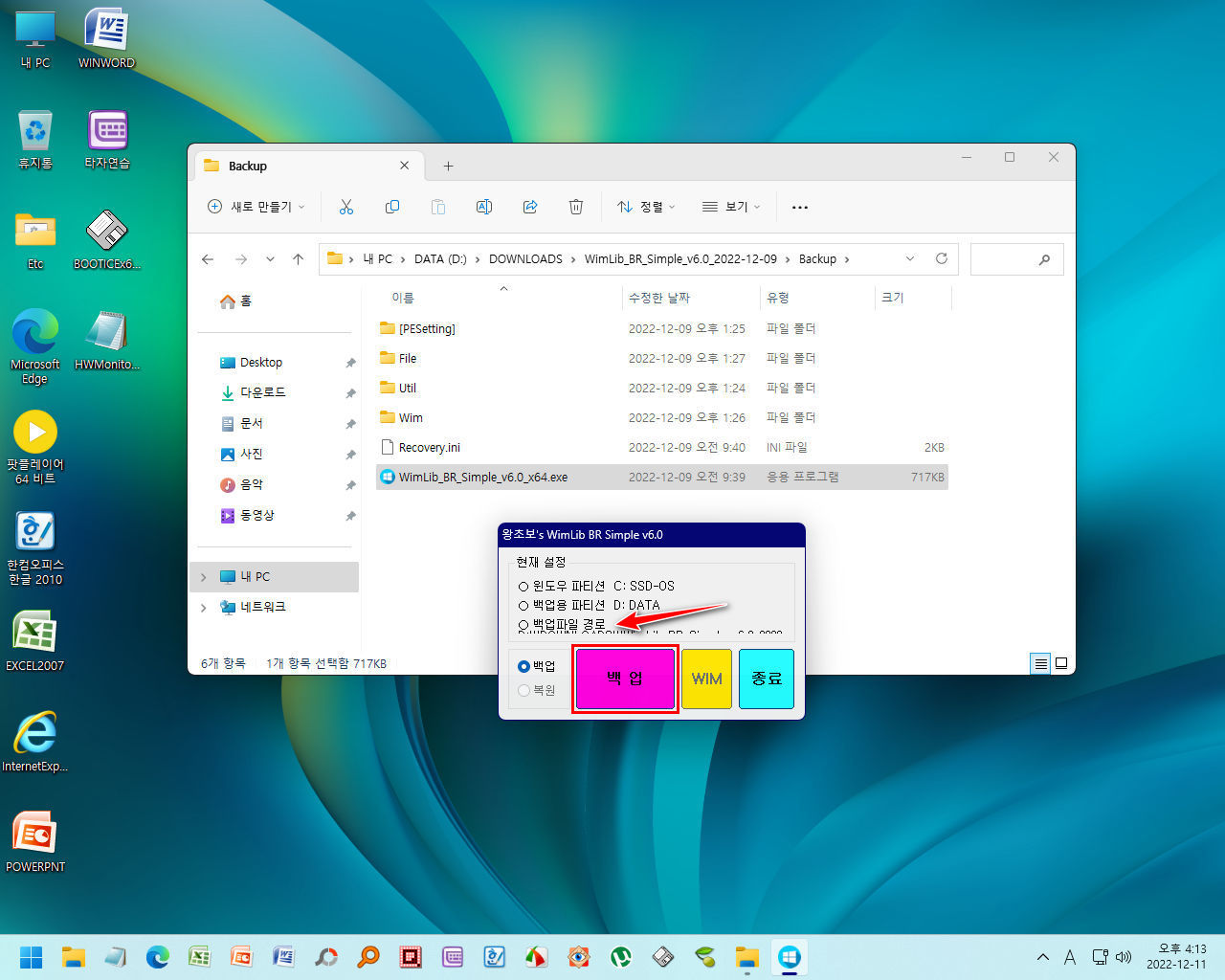Sort by the 이름 column header

(x=403, y=299)
